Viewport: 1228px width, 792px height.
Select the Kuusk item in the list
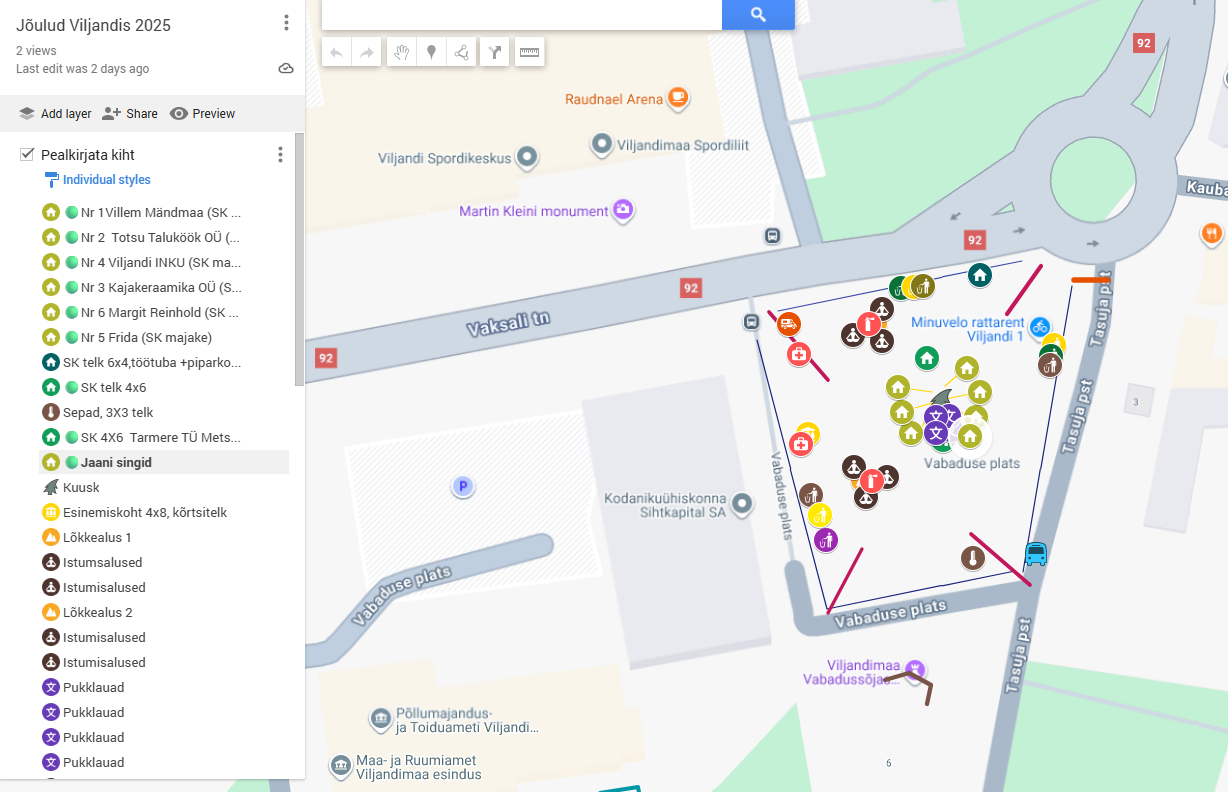point(81,487)
